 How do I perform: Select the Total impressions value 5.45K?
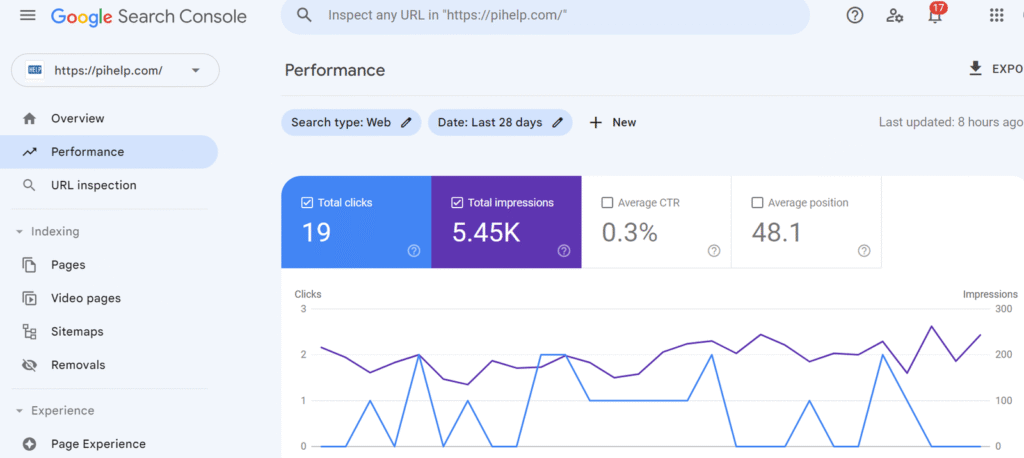(x=486, y=232)
